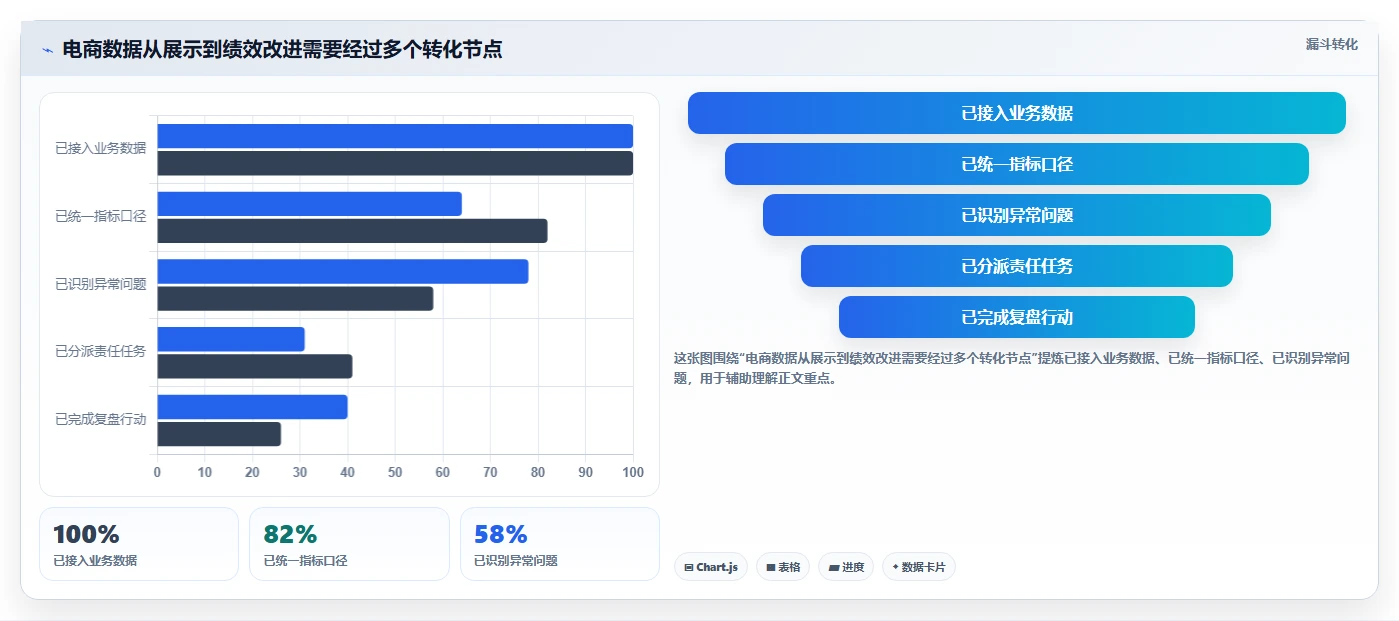Click the chart y-axis label 已统一指标口径

tap(101, 216)
